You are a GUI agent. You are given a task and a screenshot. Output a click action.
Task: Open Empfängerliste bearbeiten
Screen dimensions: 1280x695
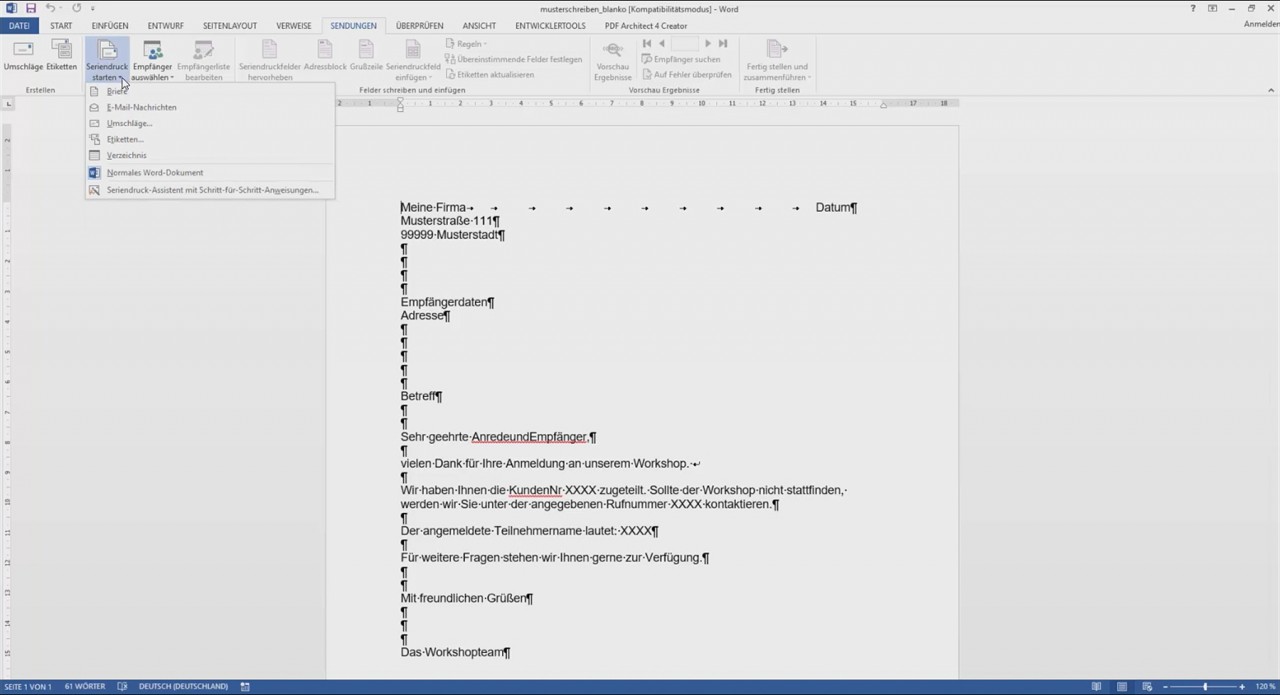(x=203, y=57)
